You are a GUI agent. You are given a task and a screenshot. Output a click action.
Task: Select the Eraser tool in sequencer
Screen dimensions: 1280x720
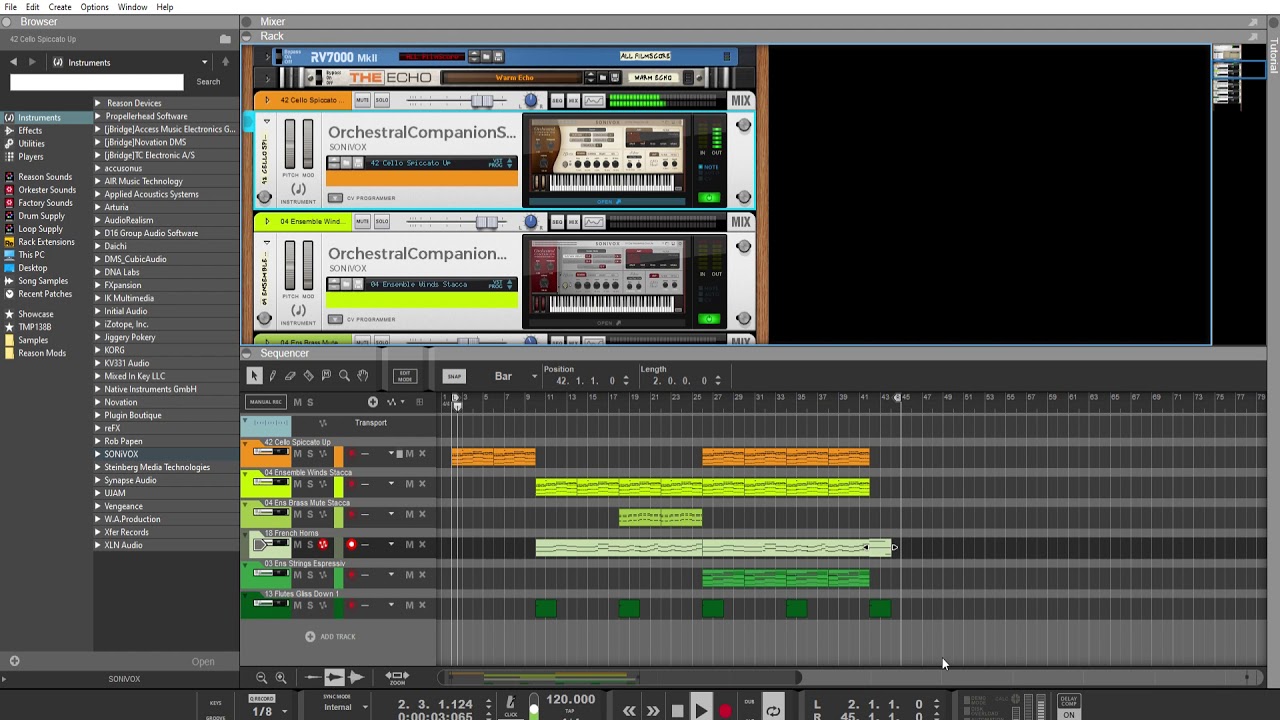[x=290, y=376]
